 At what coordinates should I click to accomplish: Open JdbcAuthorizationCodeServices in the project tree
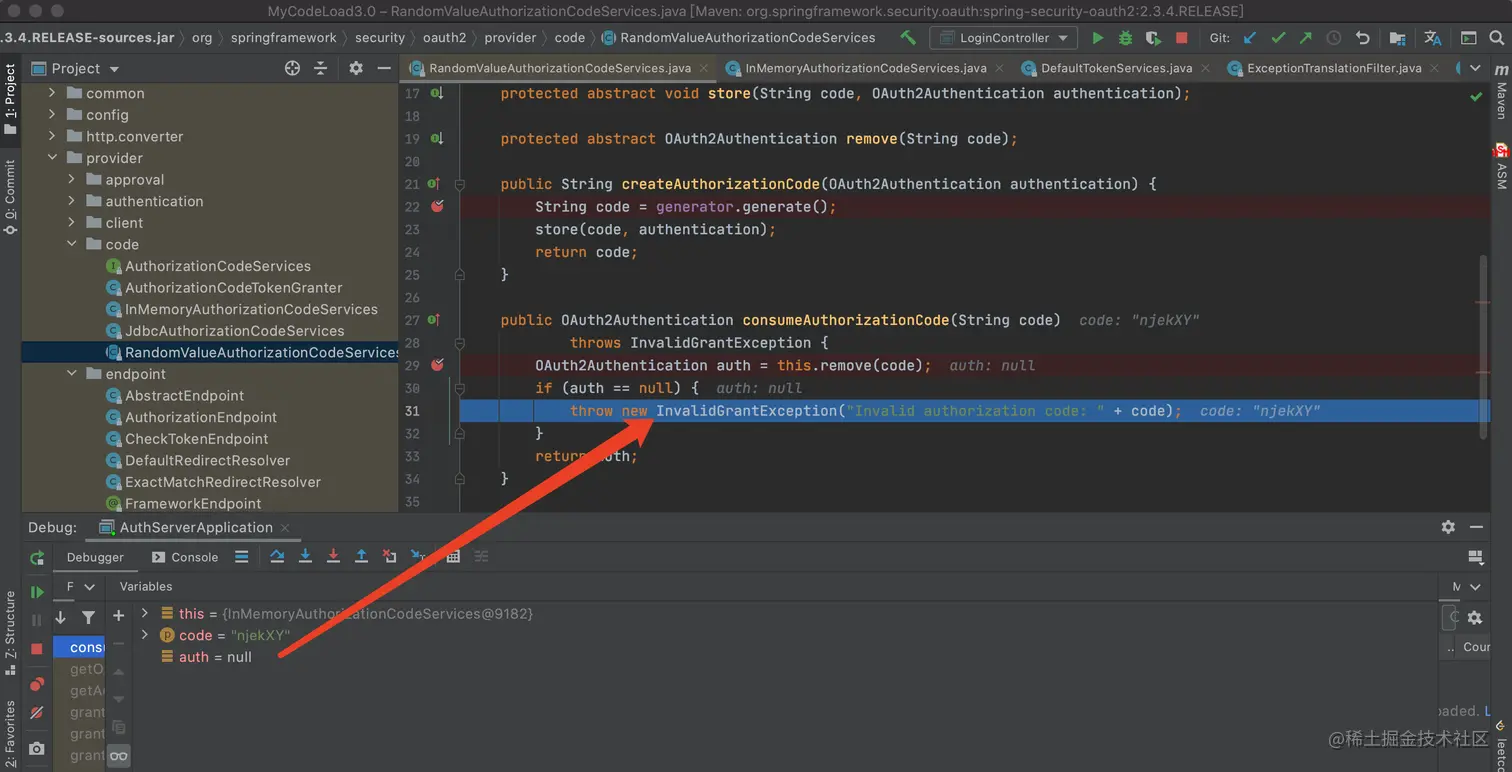(234, 331)
